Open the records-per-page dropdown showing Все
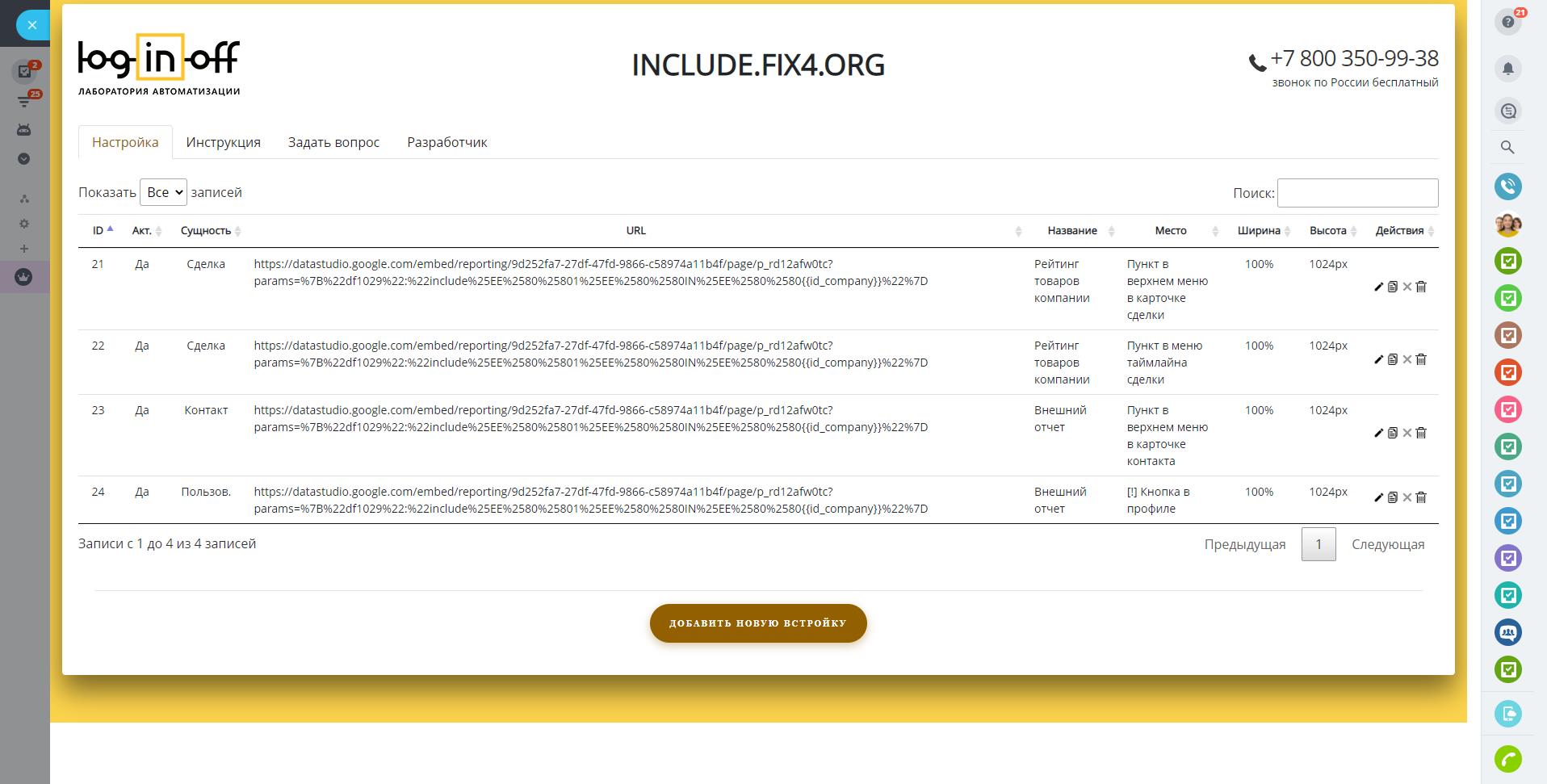This screenshot has width=1547, height=784. [x=163, y=192]
